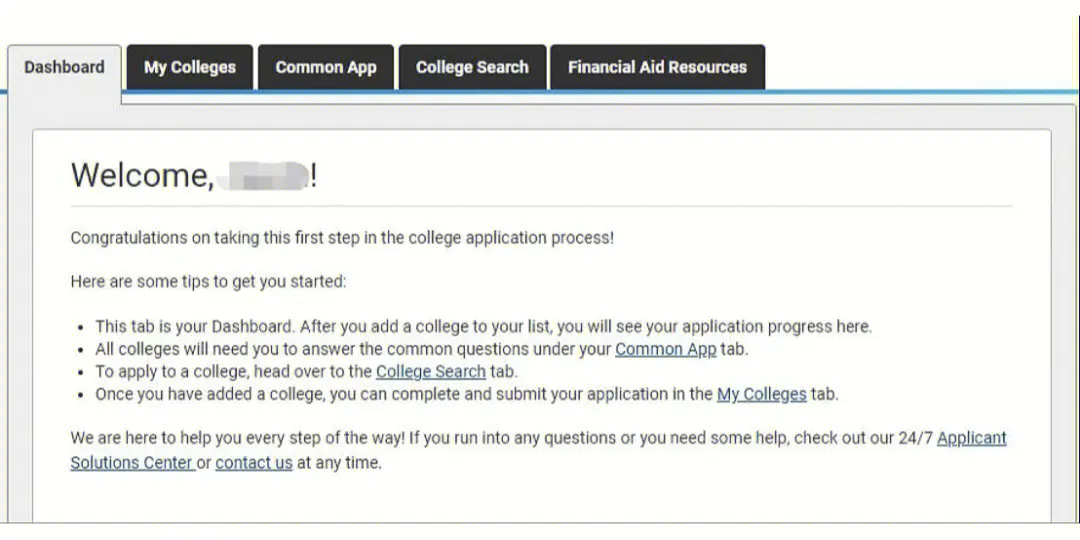Follow the My Colleges link in tips list
This screenshot has height=540, width=1080.
click(762, 395)
